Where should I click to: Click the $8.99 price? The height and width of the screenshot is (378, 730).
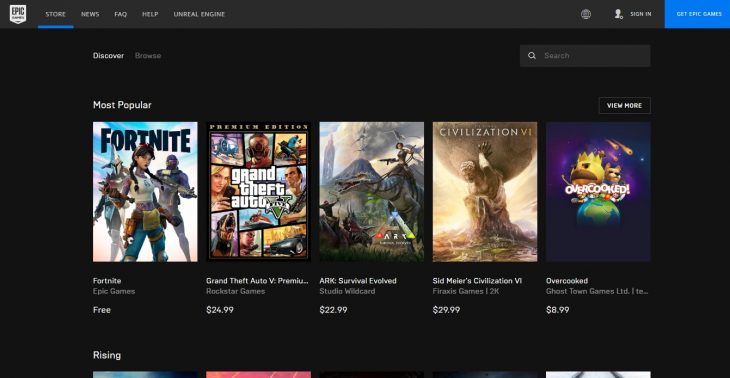pyautogui.click(x=558, y=310)
